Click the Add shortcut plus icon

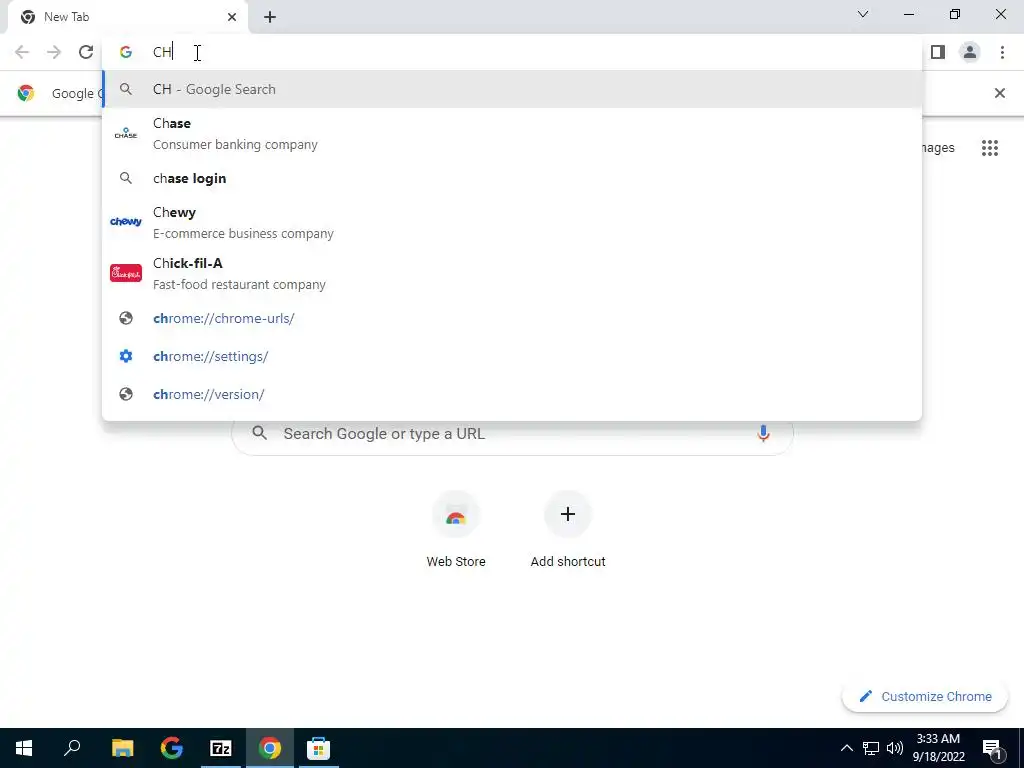(x=568, y=514)
